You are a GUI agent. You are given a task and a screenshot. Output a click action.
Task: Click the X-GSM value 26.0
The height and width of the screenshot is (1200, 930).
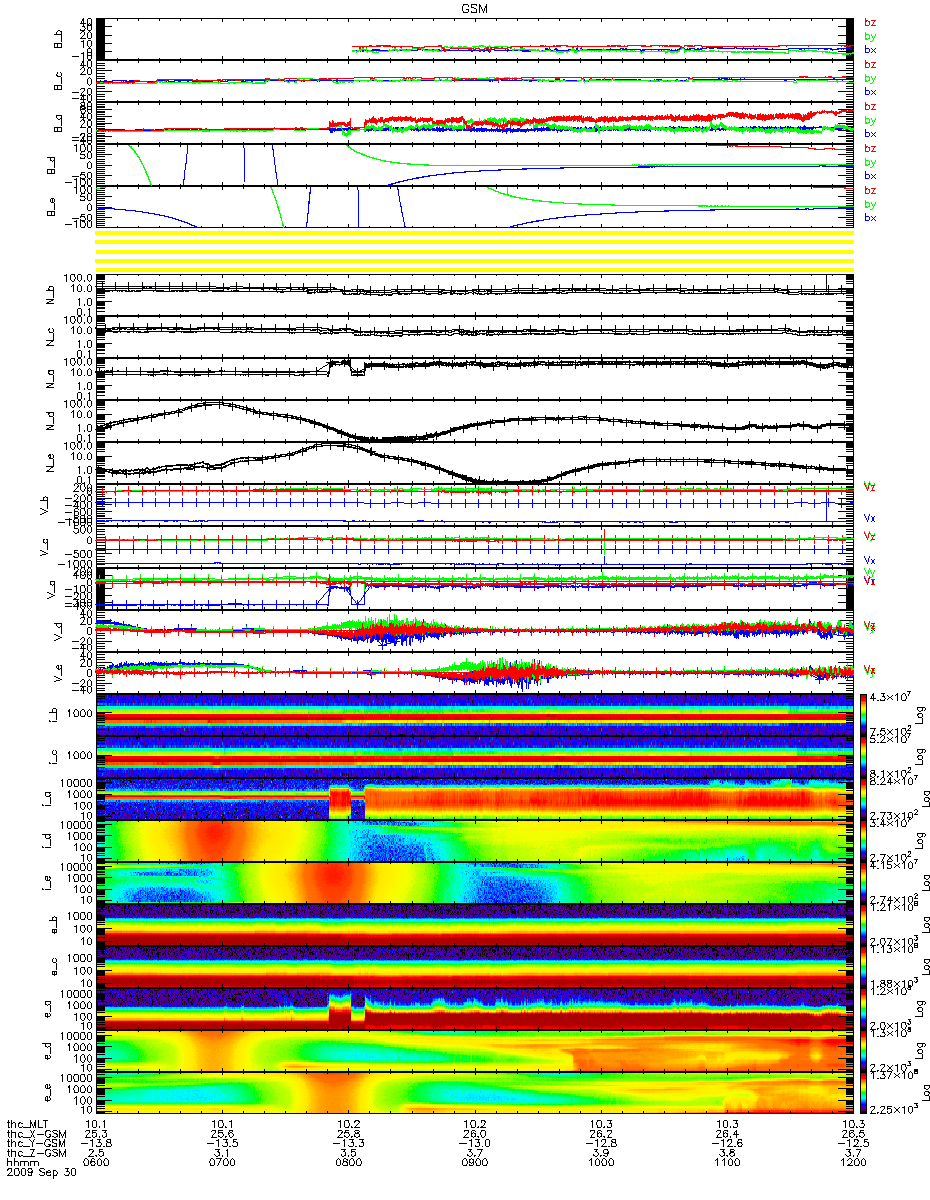tap(475, 1134)
